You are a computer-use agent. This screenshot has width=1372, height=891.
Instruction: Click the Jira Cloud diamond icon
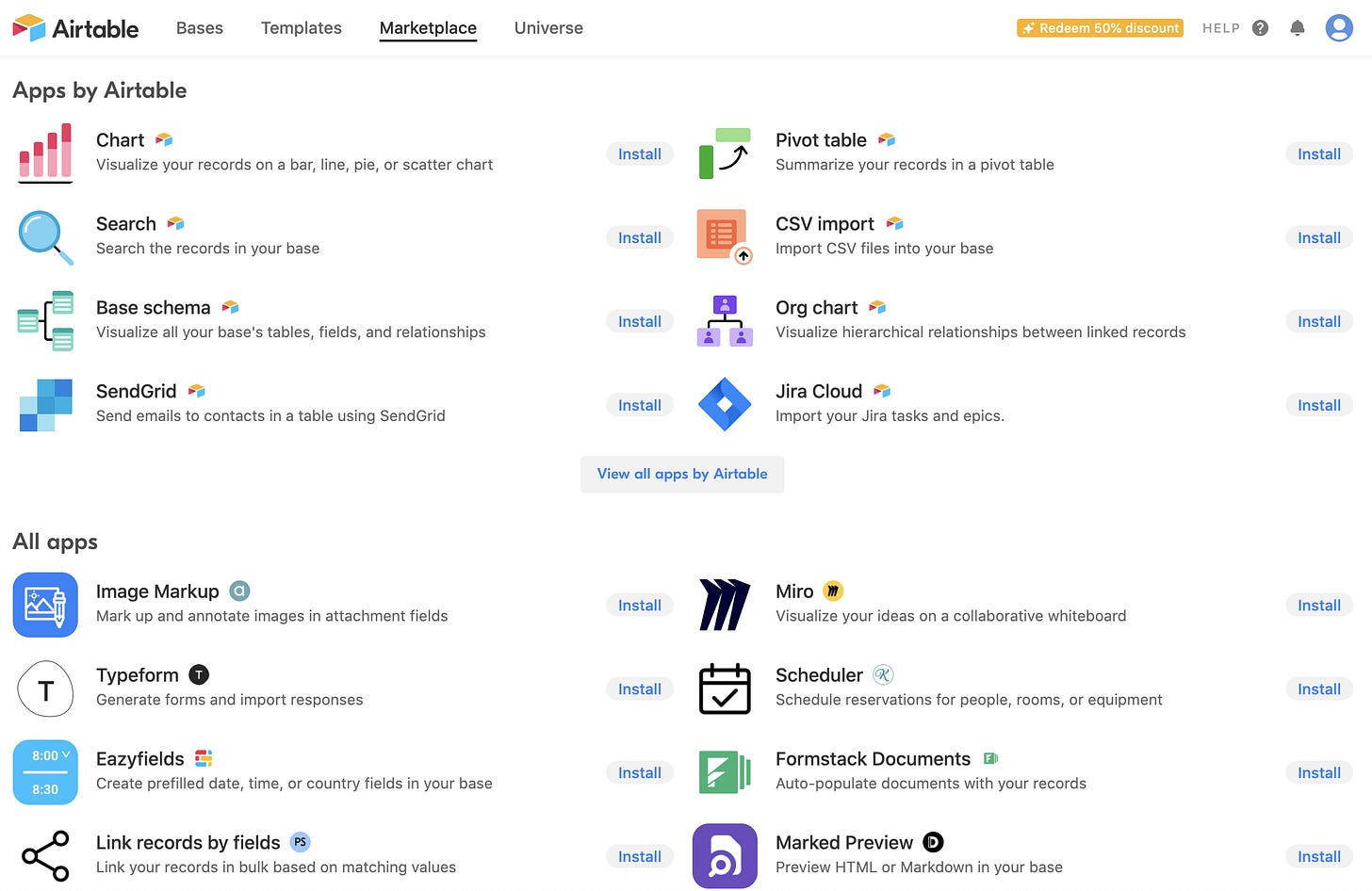[725, 404]
